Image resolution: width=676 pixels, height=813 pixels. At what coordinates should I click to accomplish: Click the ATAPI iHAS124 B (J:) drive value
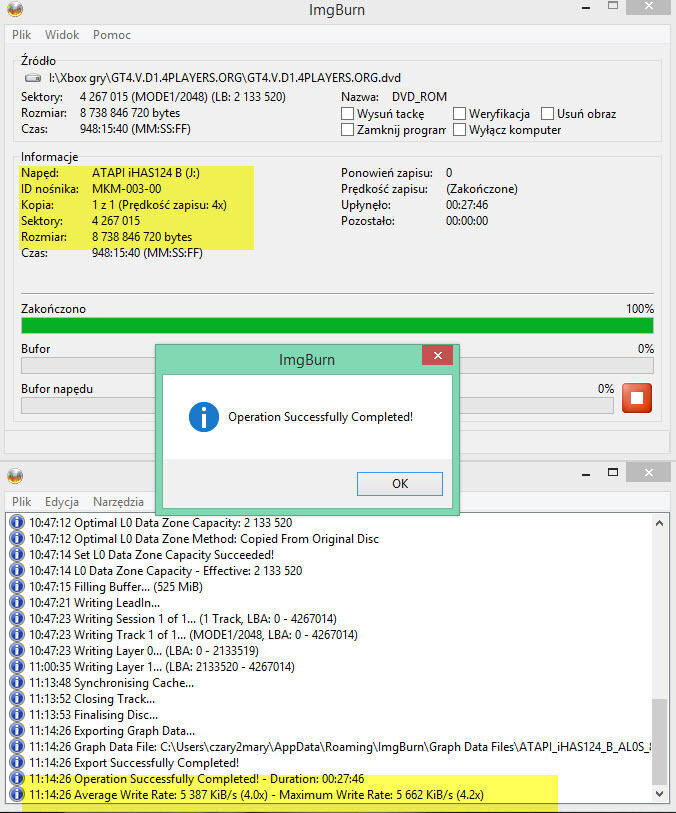(146, 173)
